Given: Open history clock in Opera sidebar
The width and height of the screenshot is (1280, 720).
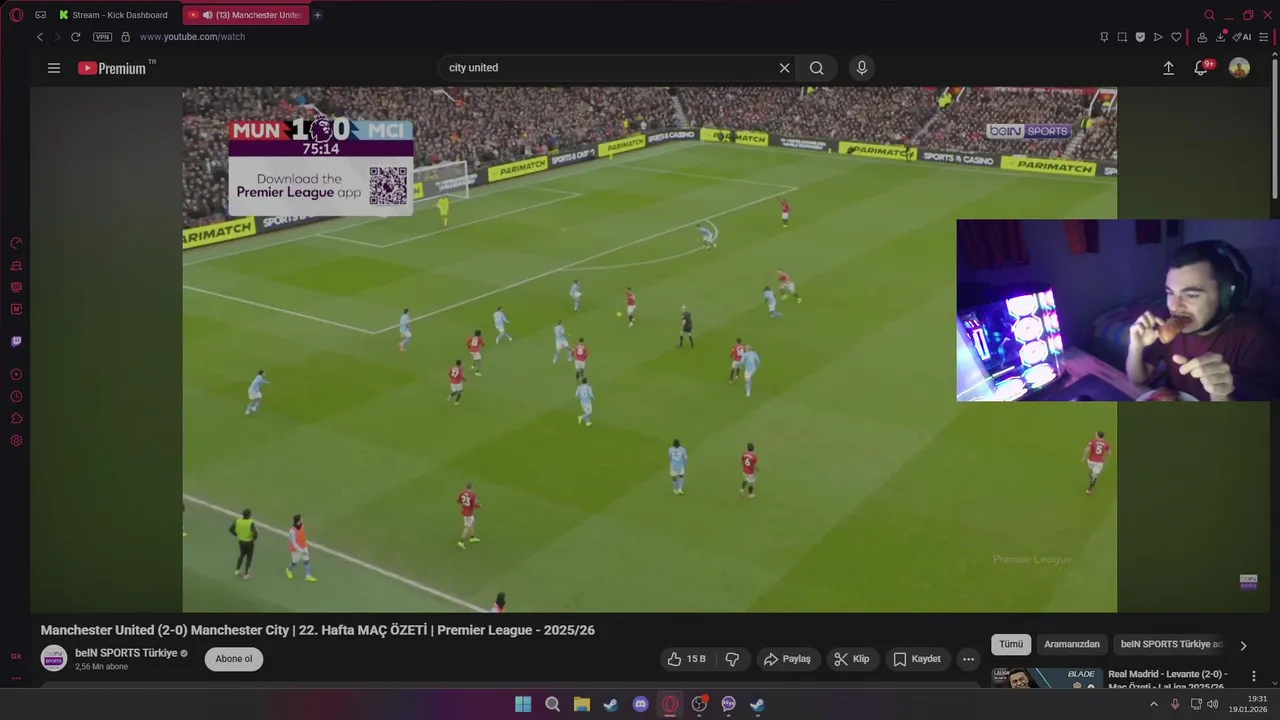Looking at the screenshot, I should [x=16, y=396].
